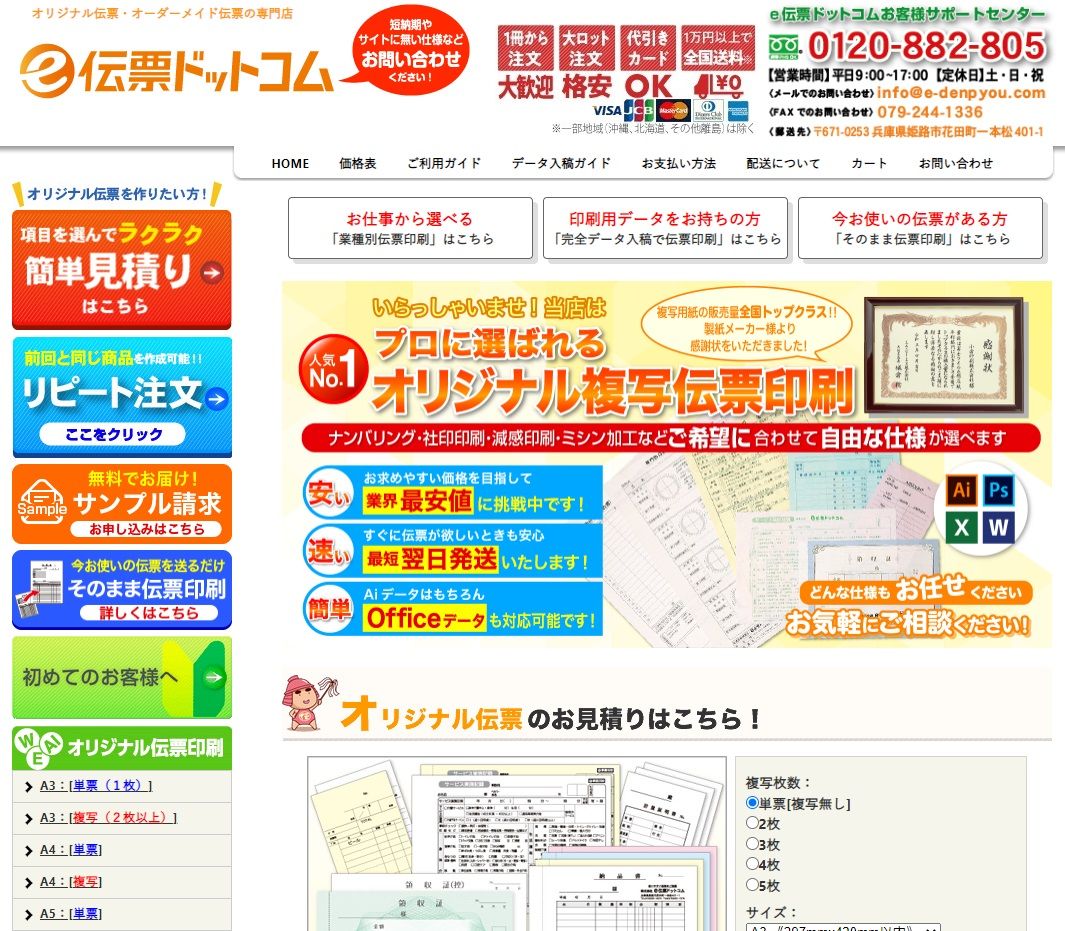Image resolution: width=1065 pixels, height=931 pixels.
Task: Select the 5枚 copy count radio
Action: pos(752,884)
